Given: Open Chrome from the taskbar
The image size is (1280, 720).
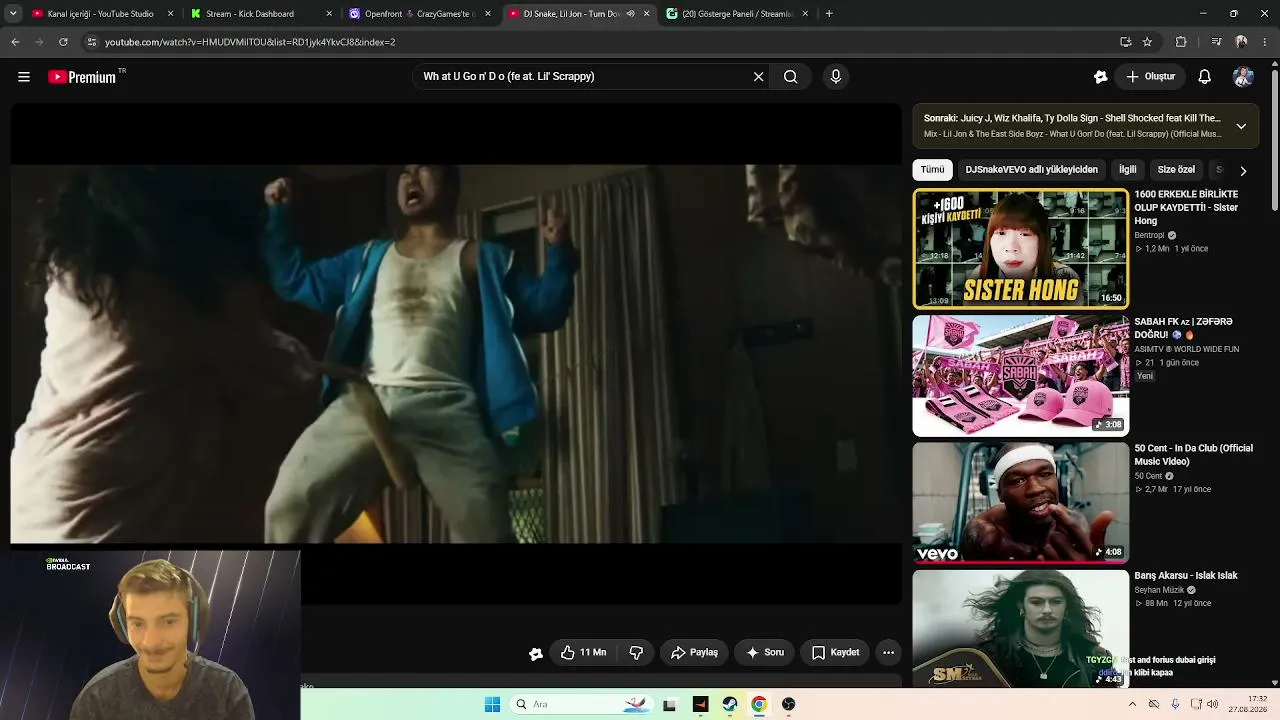Looking at the screenshot, I should [x=759, y=704].
